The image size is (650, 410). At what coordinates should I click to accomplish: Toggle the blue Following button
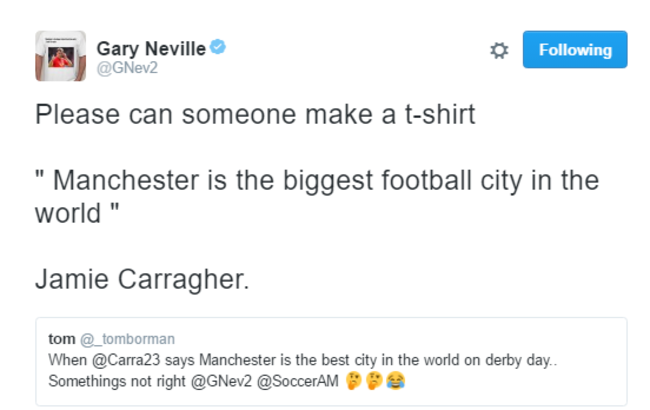coord(574,49)
